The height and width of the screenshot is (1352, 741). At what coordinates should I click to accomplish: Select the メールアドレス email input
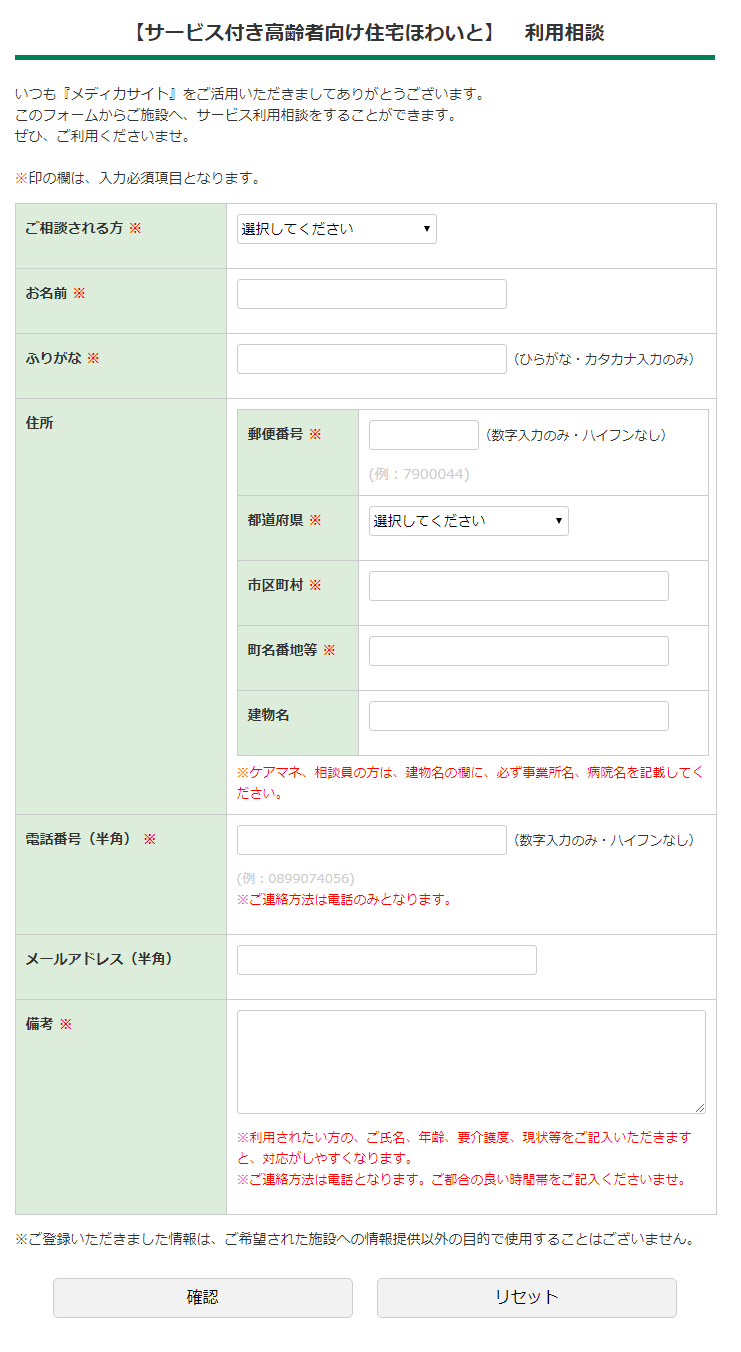point(386,960)
